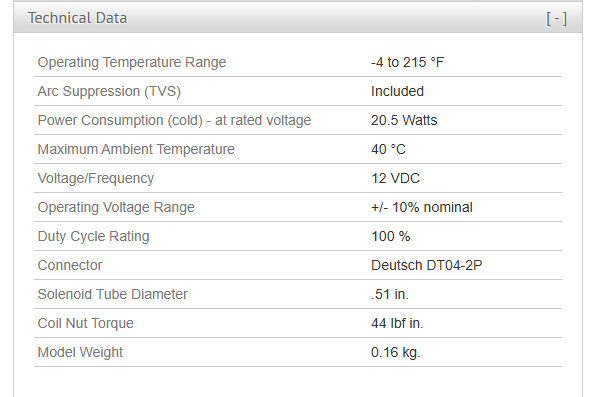Select the Operating Voltage Range label
This screenshot has width=597, height=397.
click(x=116, y=207)
